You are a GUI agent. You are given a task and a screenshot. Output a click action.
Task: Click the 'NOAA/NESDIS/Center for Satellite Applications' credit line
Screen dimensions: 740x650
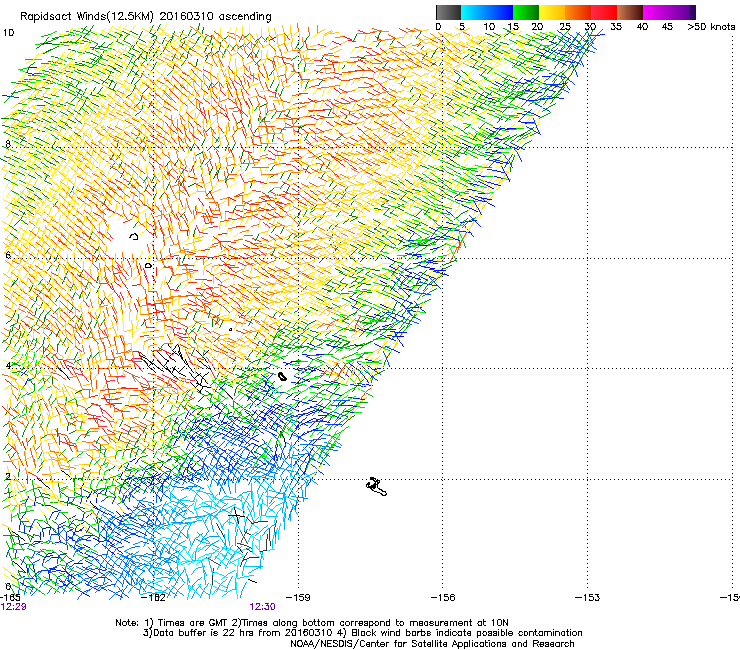click(432, 644)
